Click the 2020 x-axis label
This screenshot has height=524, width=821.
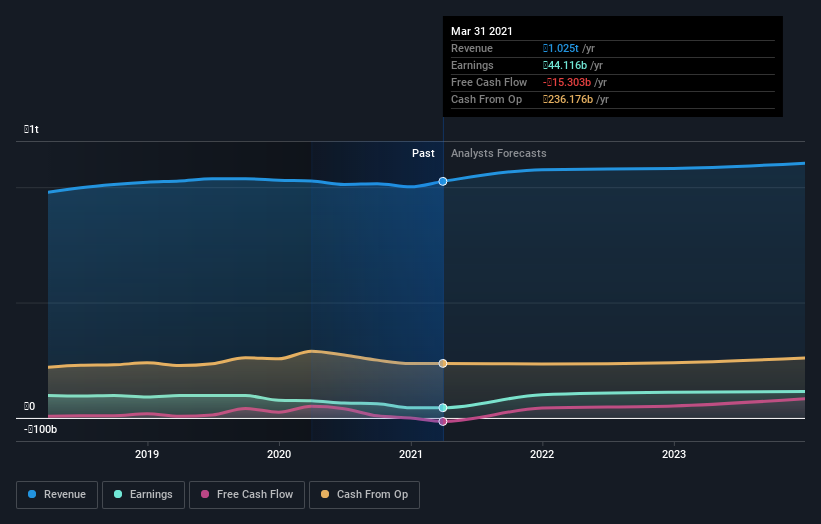(x=279, y=454)
